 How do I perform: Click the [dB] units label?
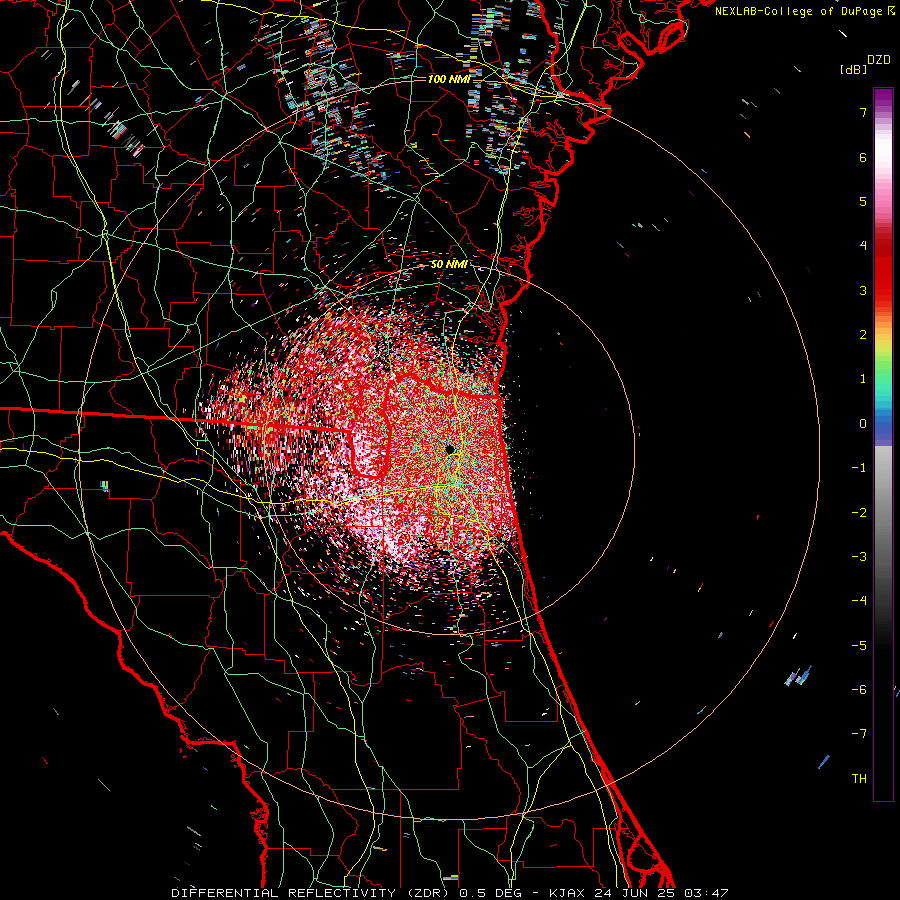coord(853,69)
